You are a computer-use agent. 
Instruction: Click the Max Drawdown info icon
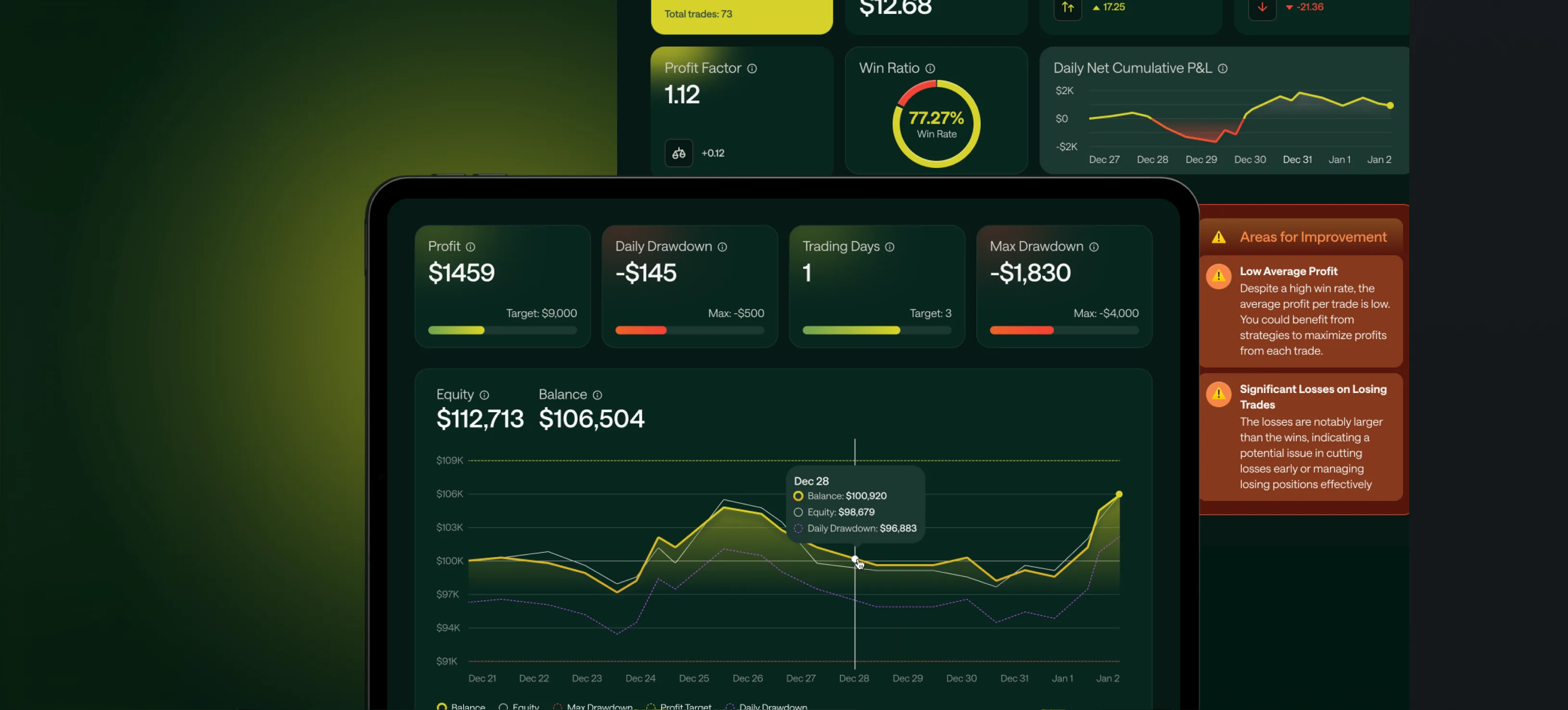tap(1094, 247)
